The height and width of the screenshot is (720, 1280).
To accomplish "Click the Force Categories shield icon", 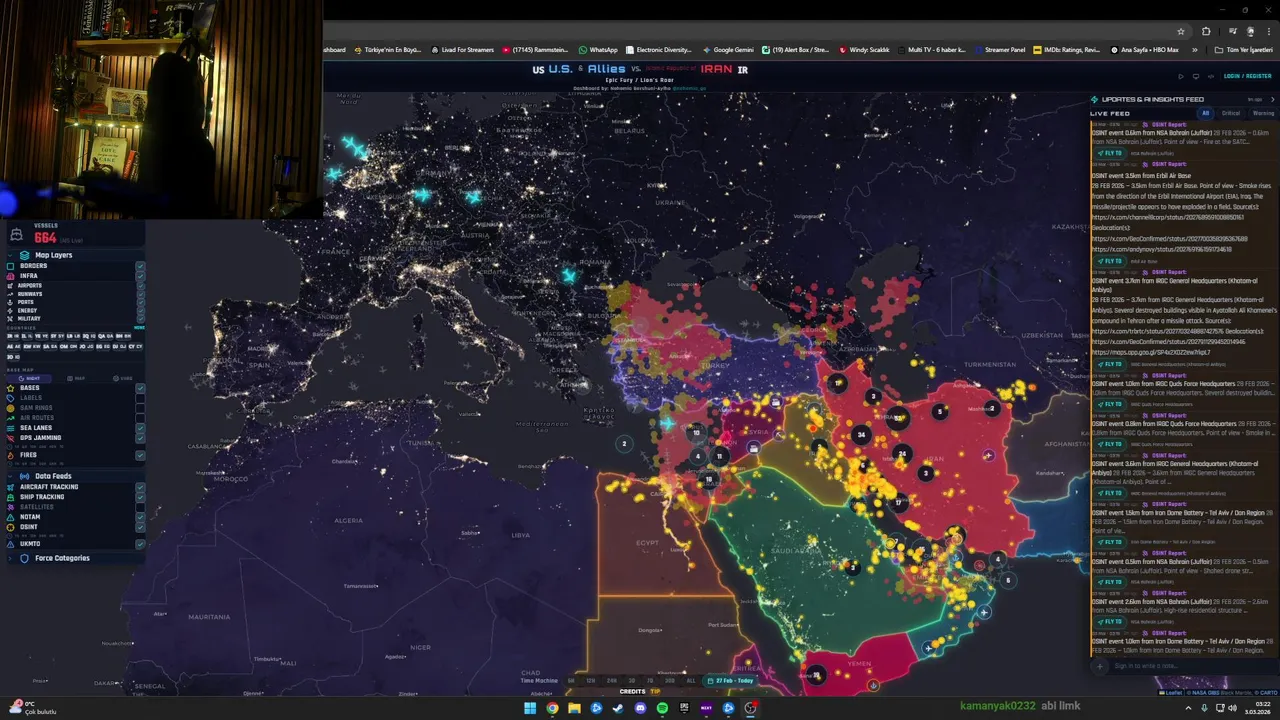I will pos(25,558).
